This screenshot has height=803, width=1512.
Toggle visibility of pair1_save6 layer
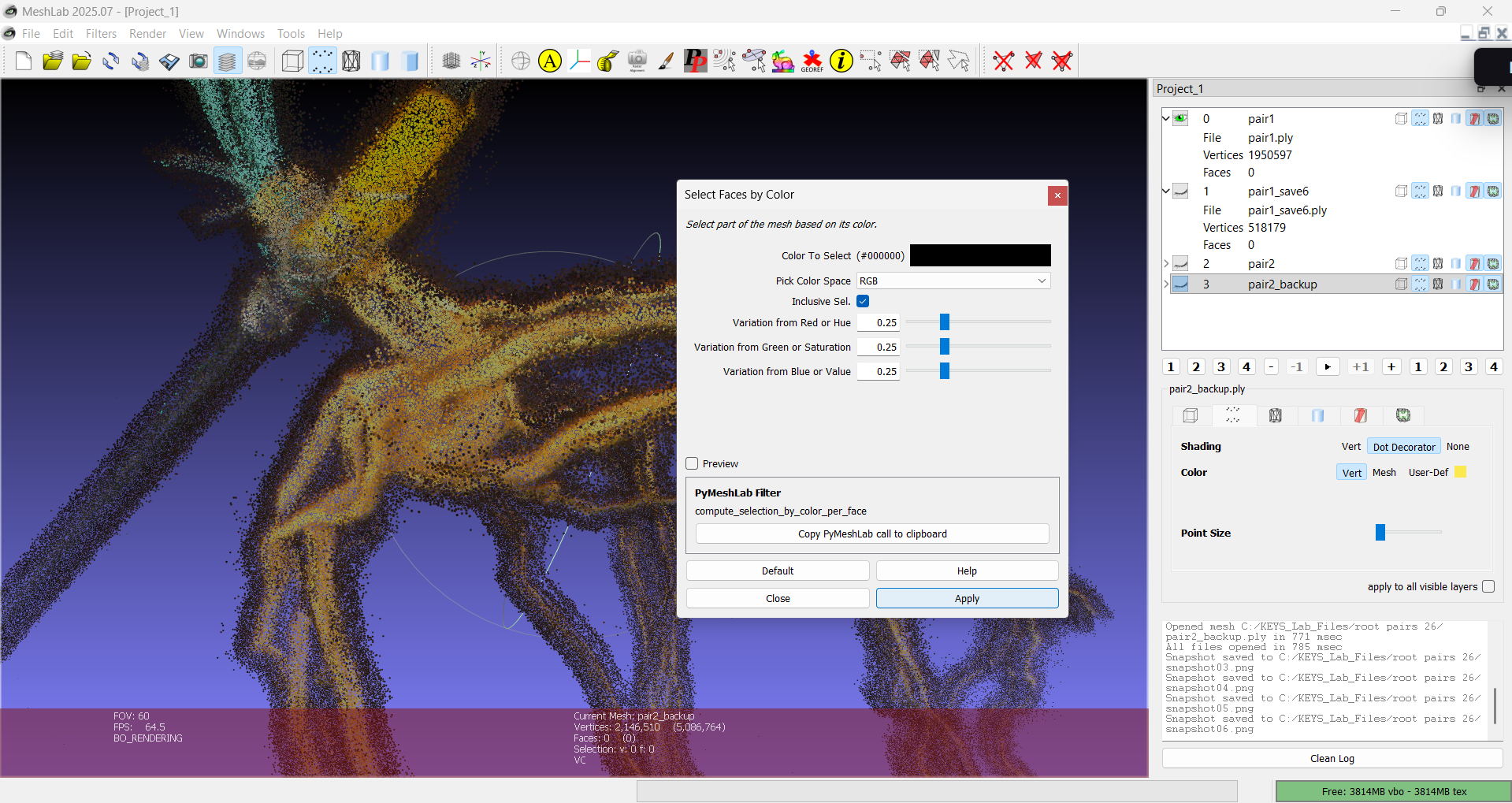1180,191
